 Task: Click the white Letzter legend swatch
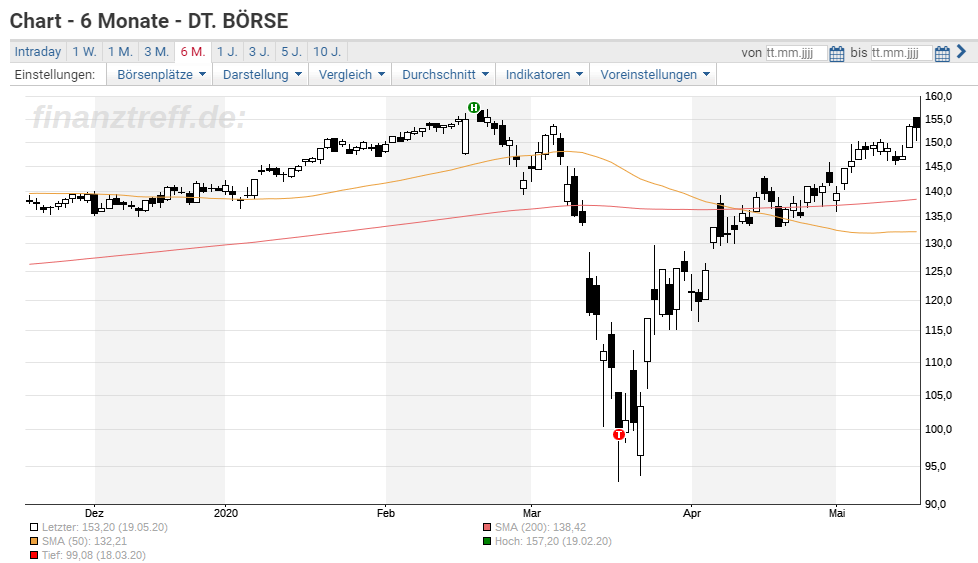34,527
